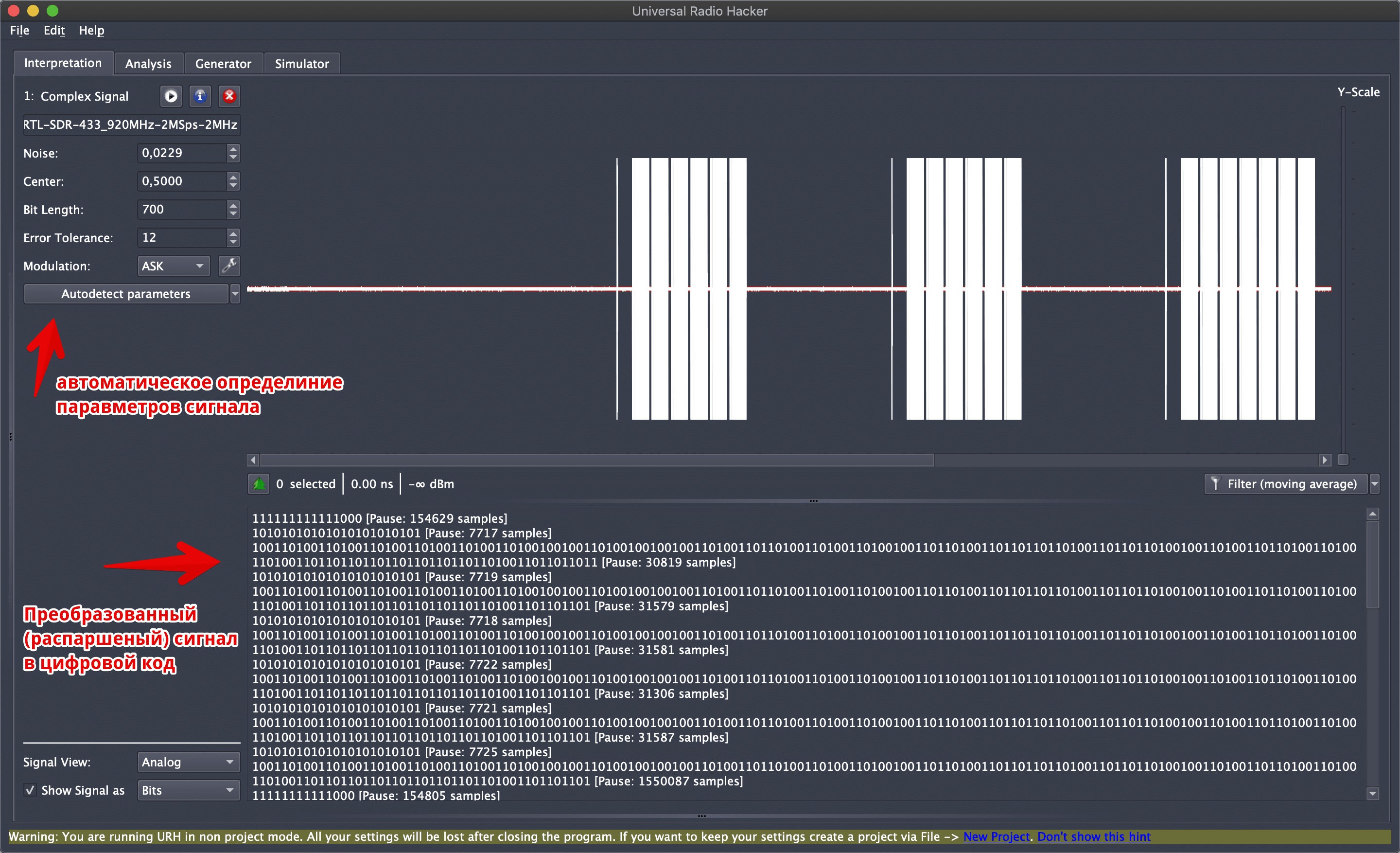Click the Bit Length input field
Image resolution: width=1400 pixels, height=853 pixels.
182,209
